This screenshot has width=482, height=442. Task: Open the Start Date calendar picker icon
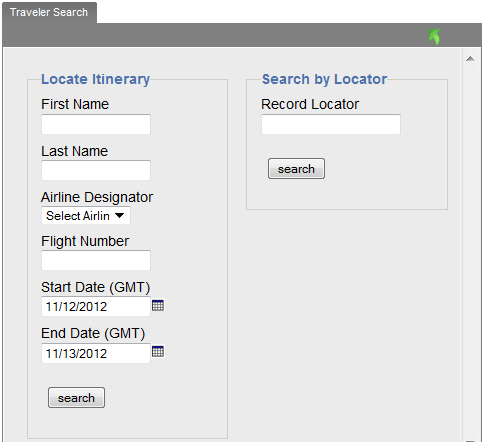[x=158, y=305]
